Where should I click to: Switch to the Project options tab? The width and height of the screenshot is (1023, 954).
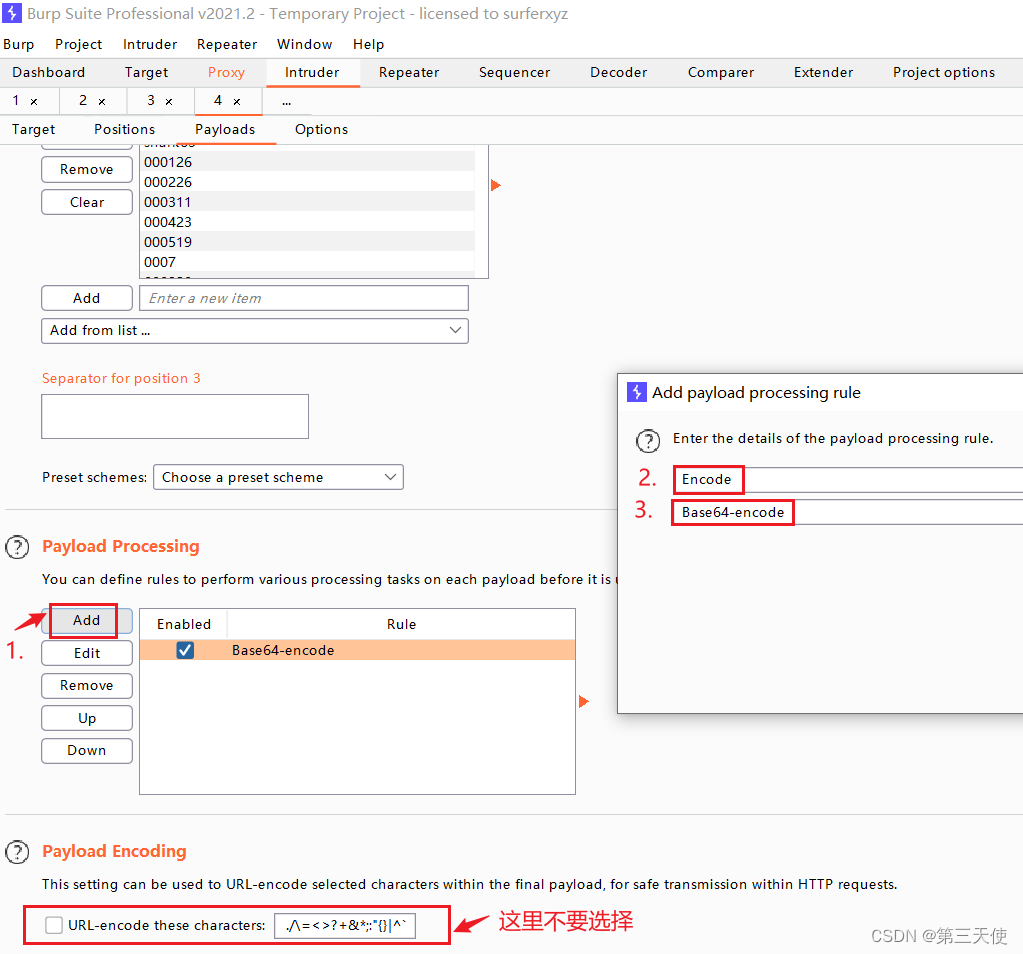[944, 72]
